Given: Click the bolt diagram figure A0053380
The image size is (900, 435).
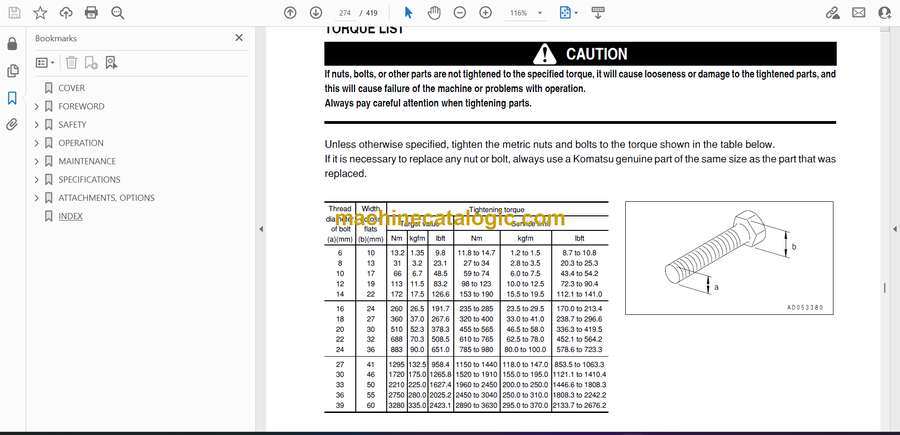Looking at the screenshot, I should click(729, 258).
